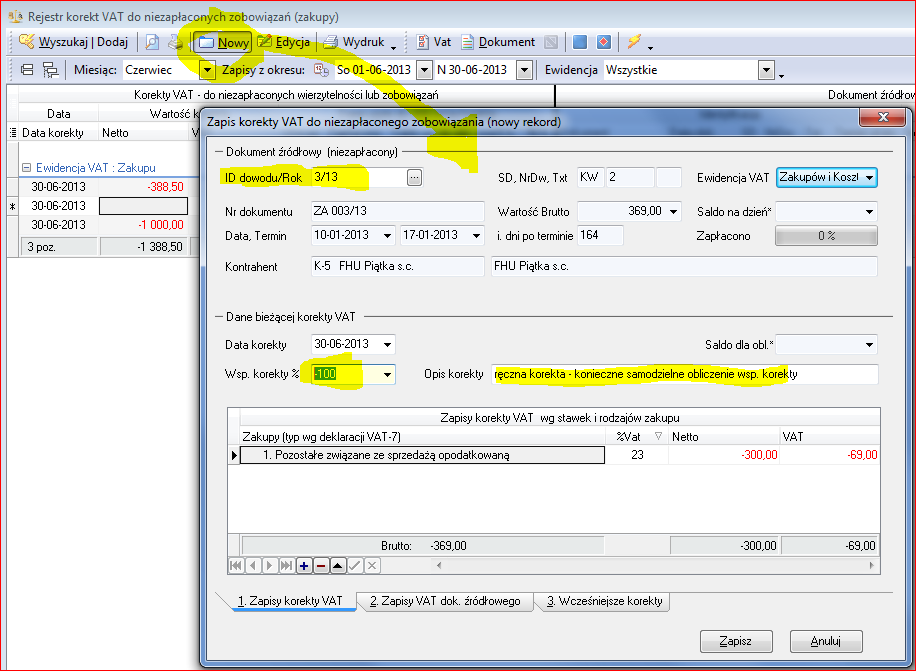
Task: Click the flat list view icon
Action: pyautogui.click(x=27, y=70)
